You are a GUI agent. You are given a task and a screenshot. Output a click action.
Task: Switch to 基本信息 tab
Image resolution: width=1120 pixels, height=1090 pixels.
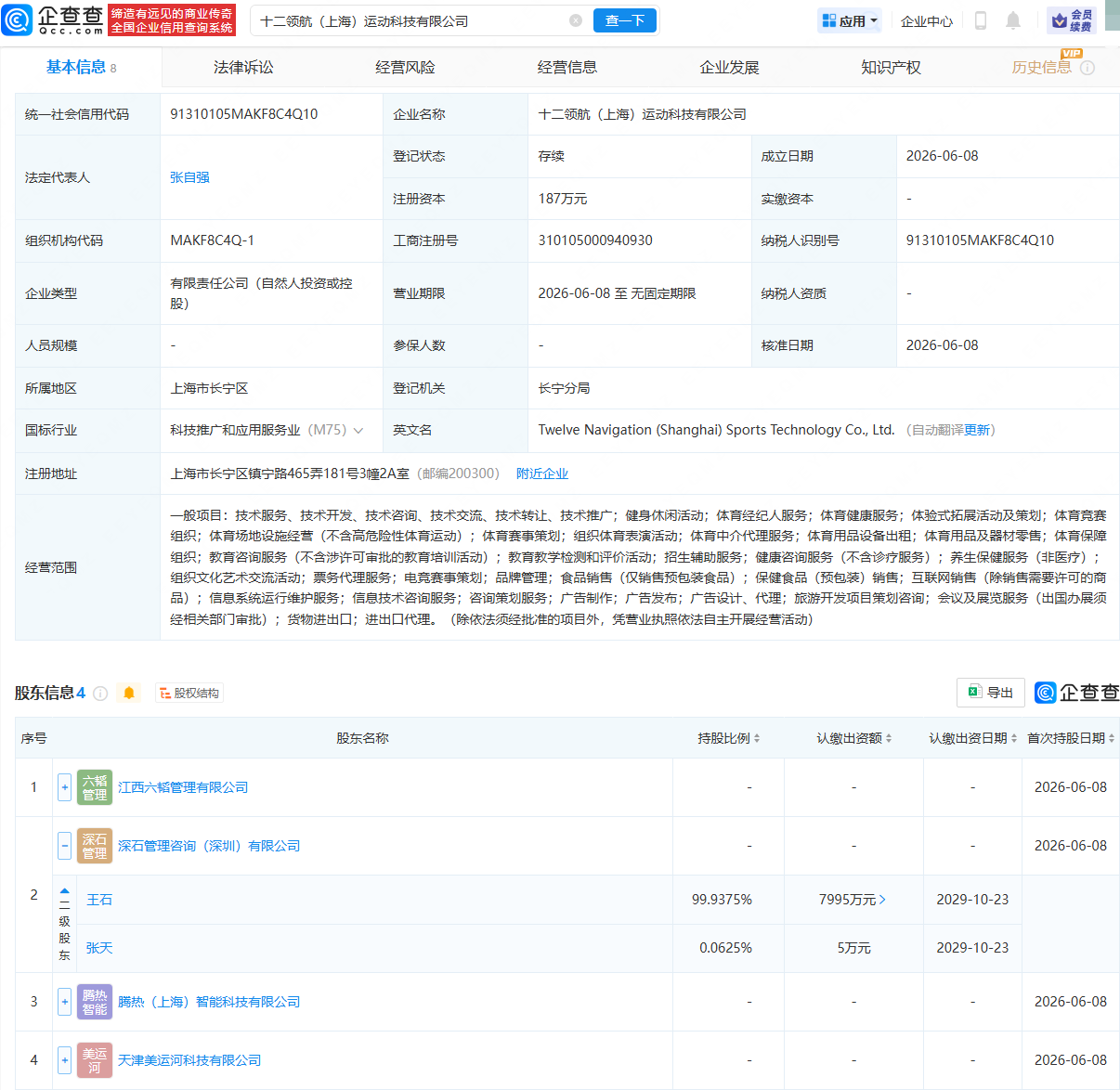[81, 67]
